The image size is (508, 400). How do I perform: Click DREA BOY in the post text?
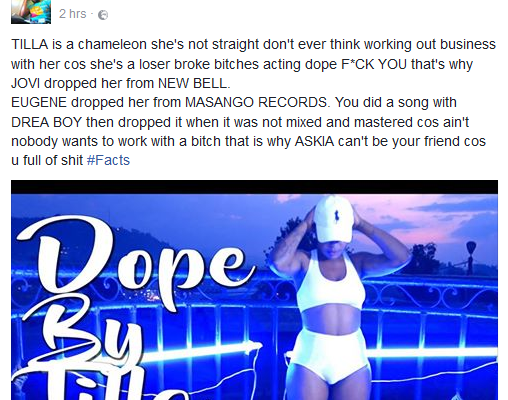pyautogui.click(x=46, y=122)
